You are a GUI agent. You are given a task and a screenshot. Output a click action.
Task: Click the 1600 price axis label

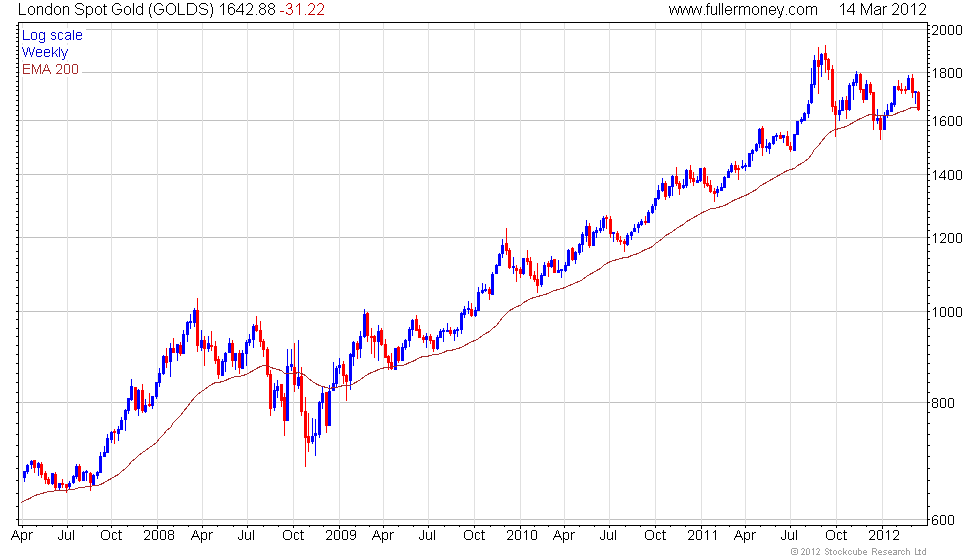946,121
